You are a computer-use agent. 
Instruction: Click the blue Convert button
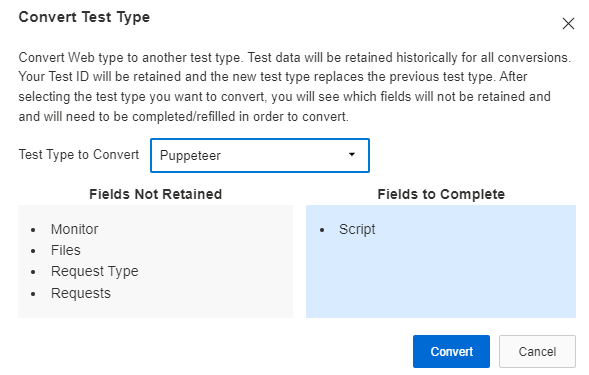[x=451, y=351]
